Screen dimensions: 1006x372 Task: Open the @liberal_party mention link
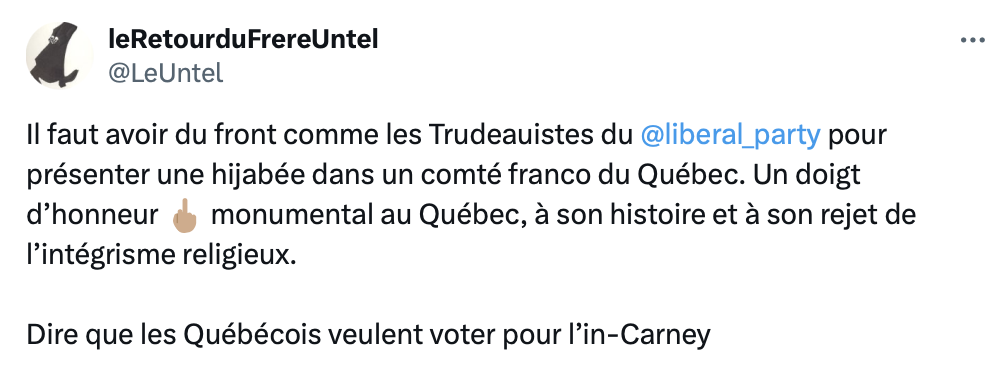pyautogui.click(x=730, y=135)
